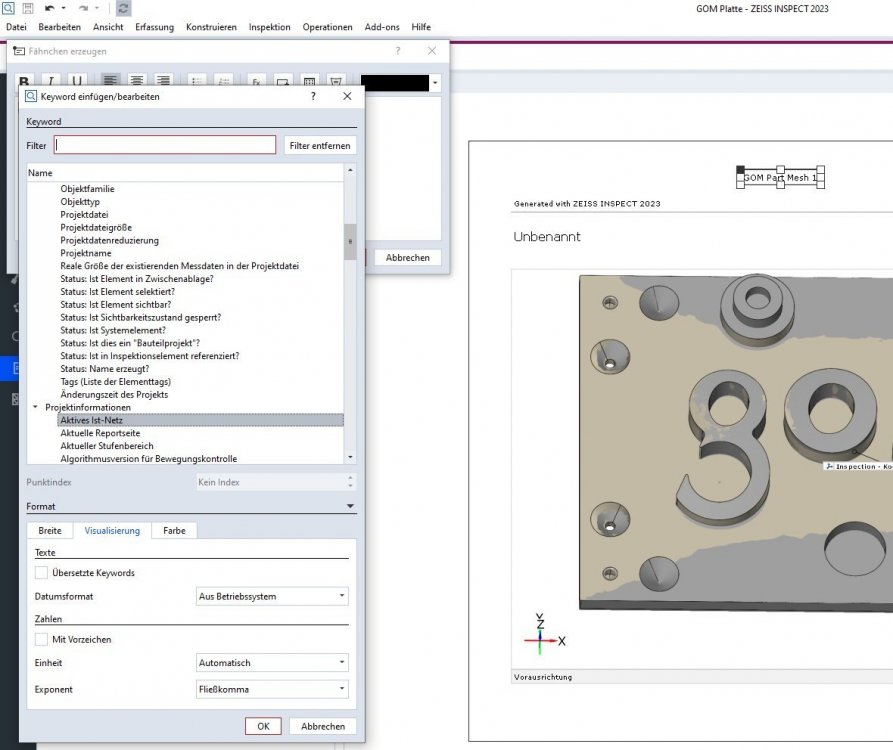Open the black text color swatch dropdown
Viewport: 893px width, 750px height.
(435, 81)
